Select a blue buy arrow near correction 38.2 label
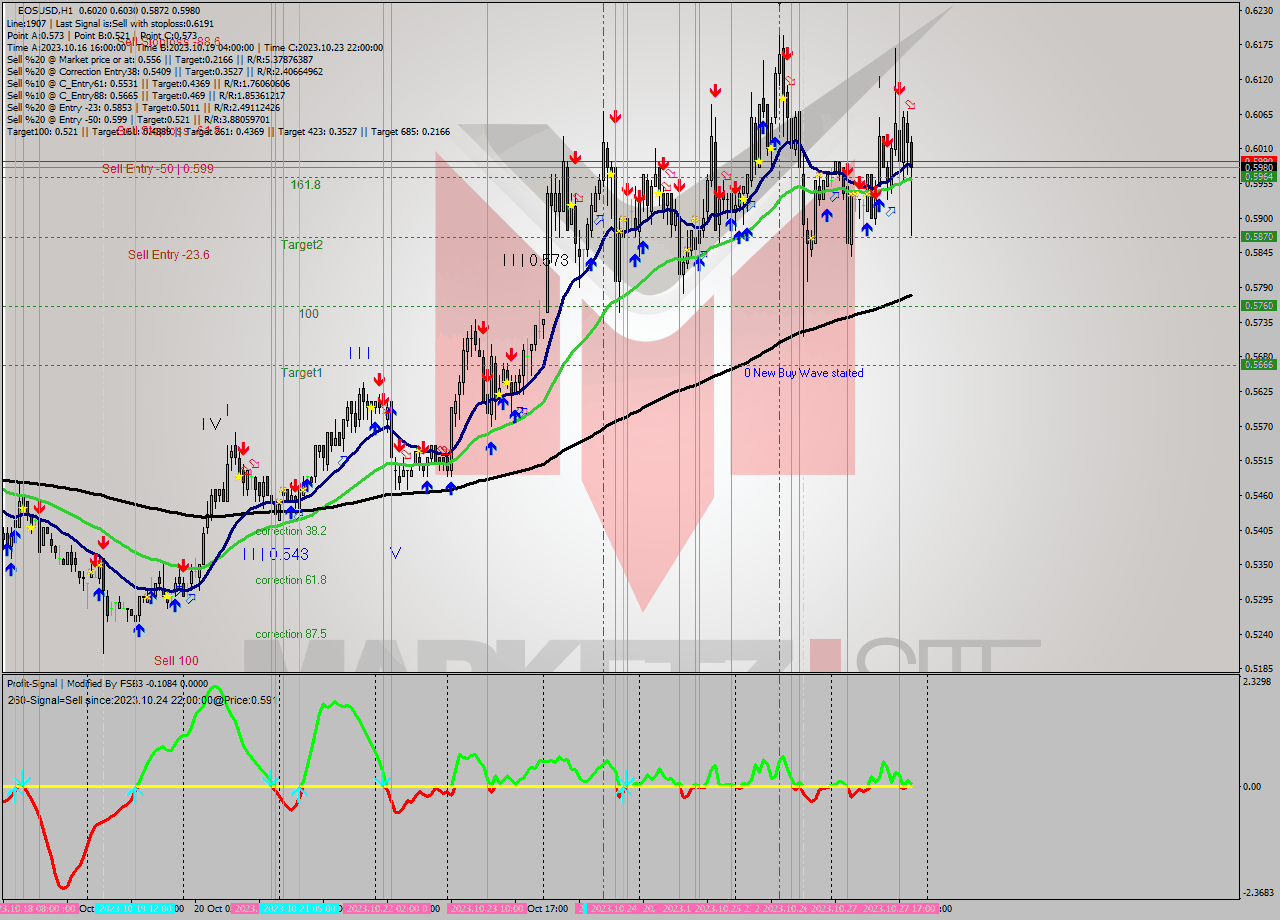 coord(290,512)
